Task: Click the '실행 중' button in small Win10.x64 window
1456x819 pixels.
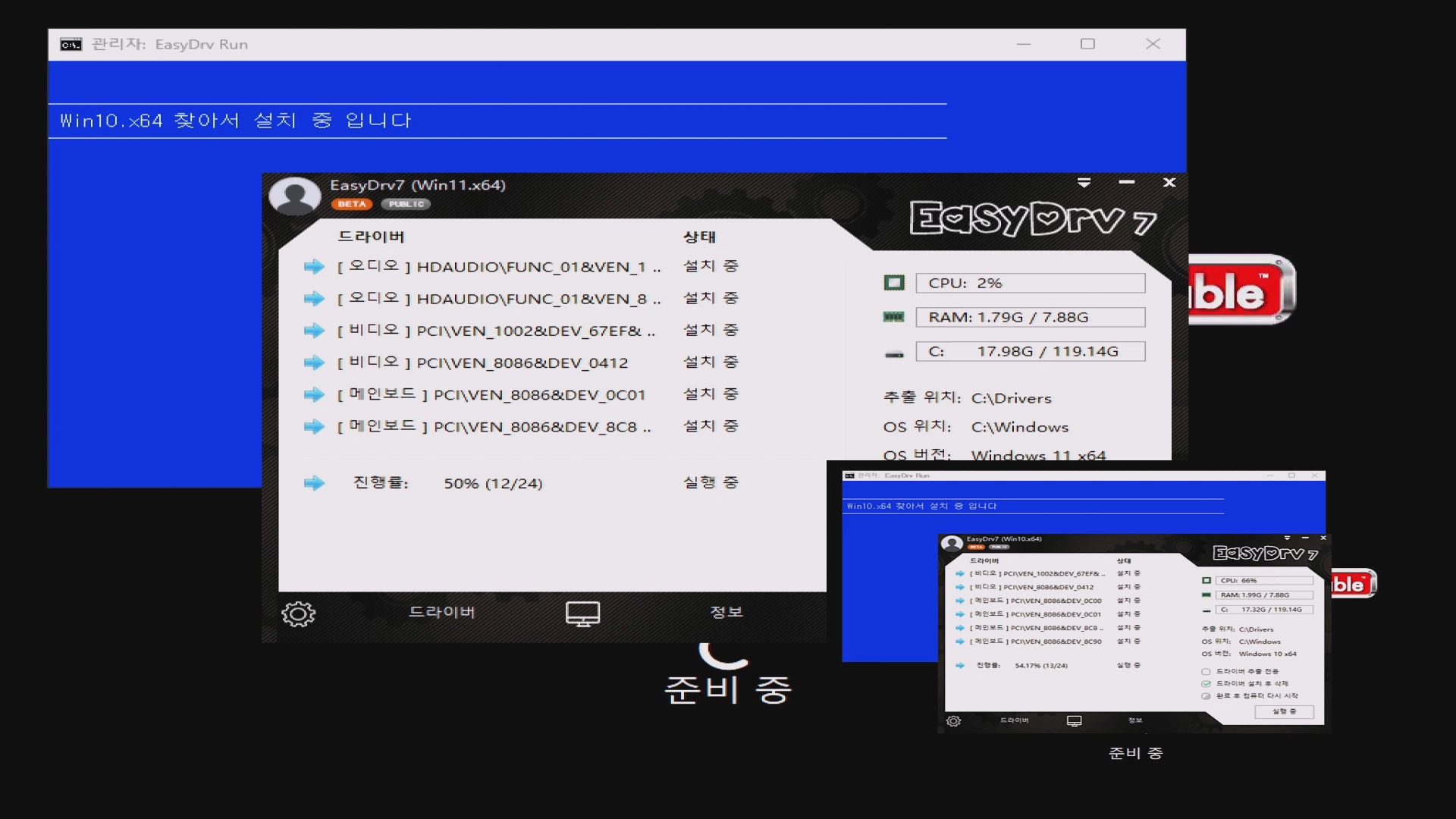Action: pyautogui.click(x=1284, y=712)
